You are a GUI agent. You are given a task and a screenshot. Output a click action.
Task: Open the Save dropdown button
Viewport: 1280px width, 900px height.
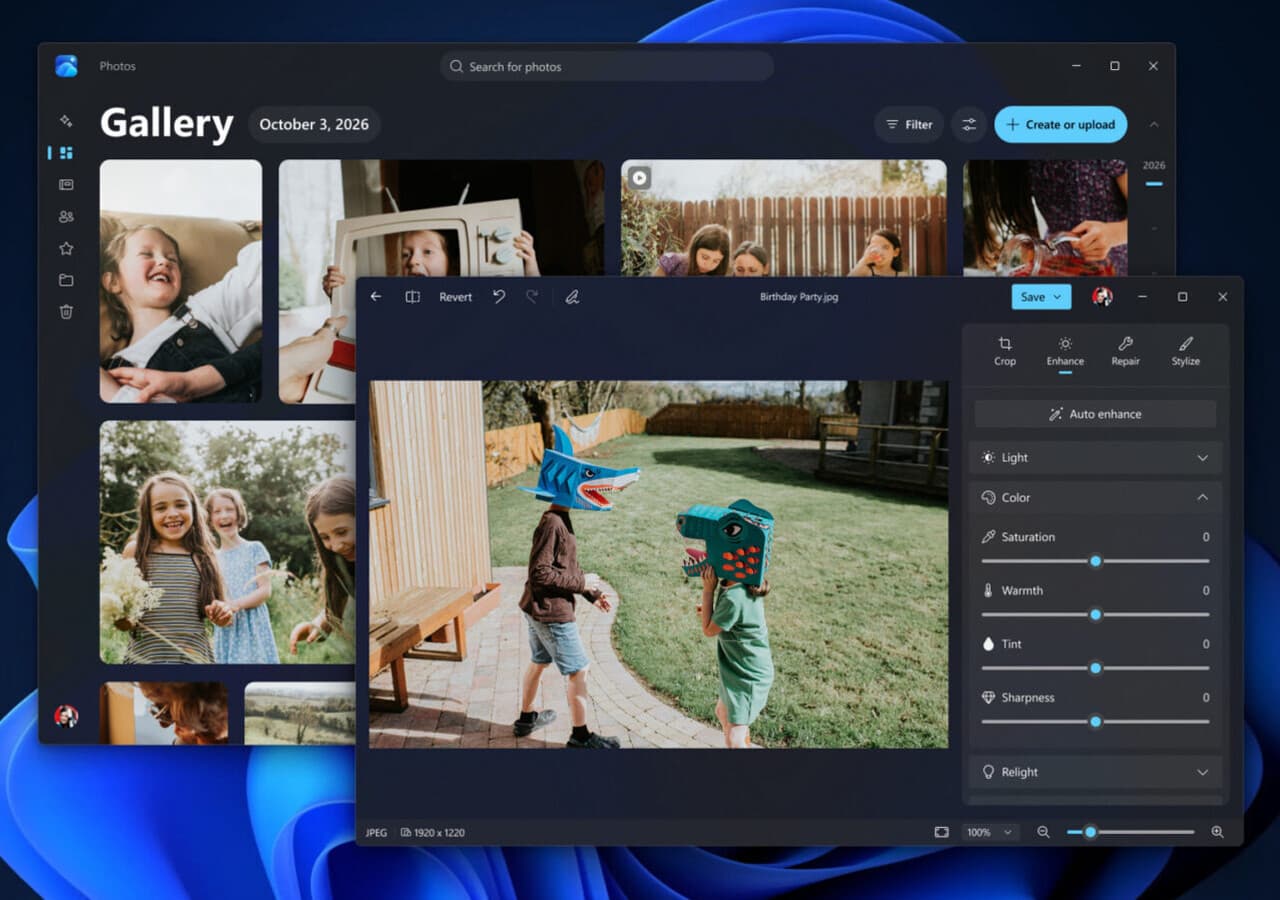[1041, 297]
